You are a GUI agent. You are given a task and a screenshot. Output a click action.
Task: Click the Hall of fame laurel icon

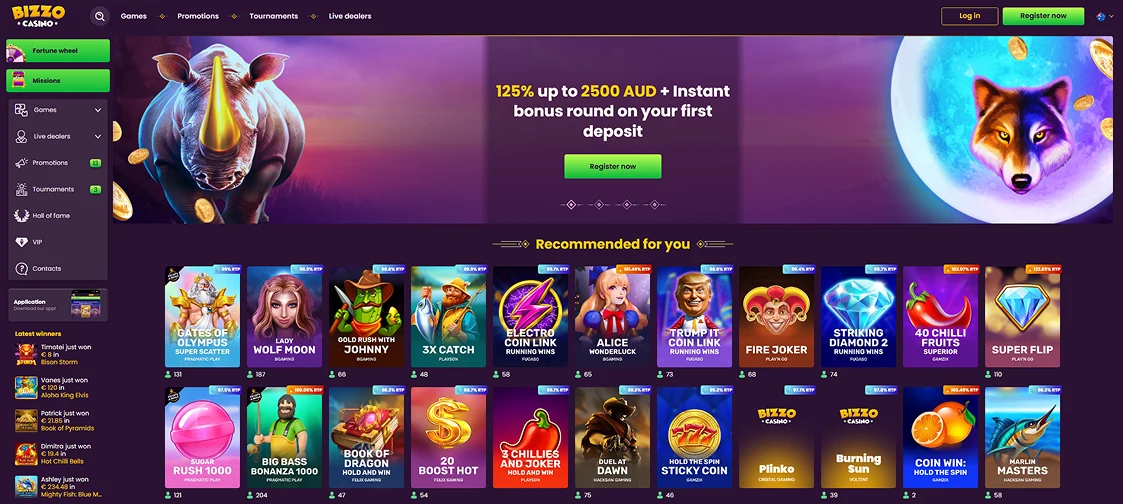point(21,215)
